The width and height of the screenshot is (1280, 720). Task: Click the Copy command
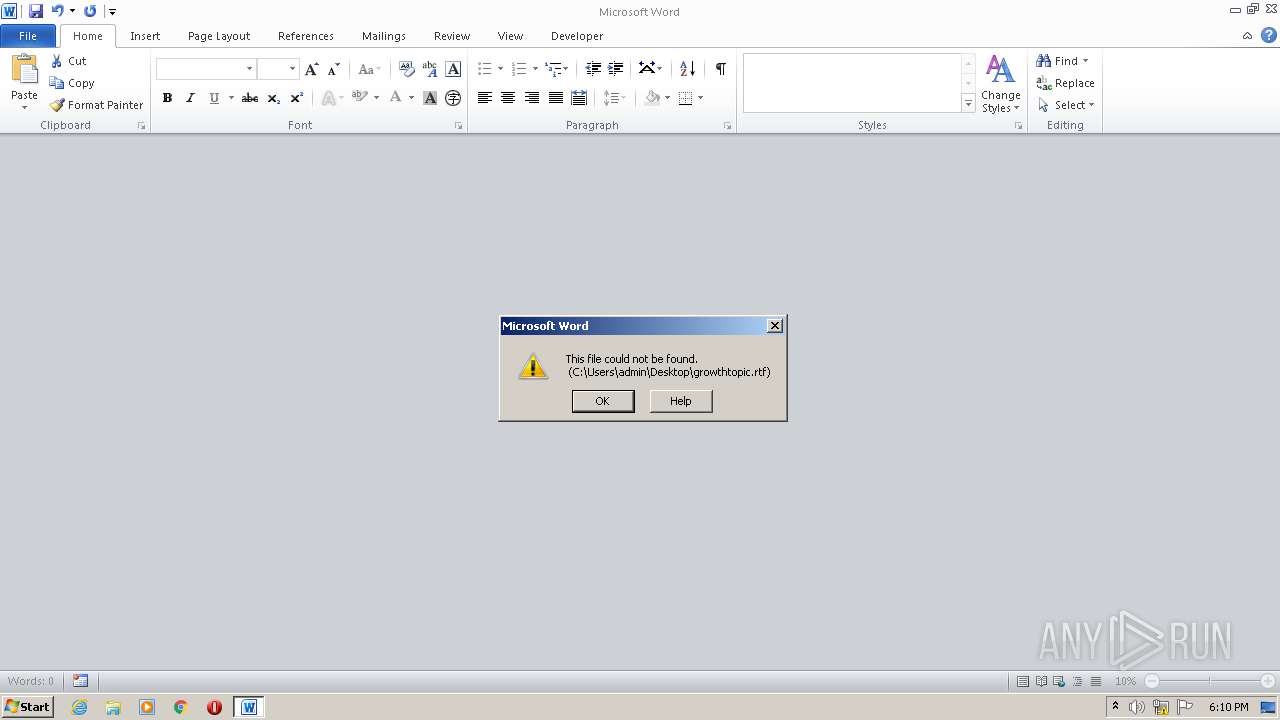[72, 83]
